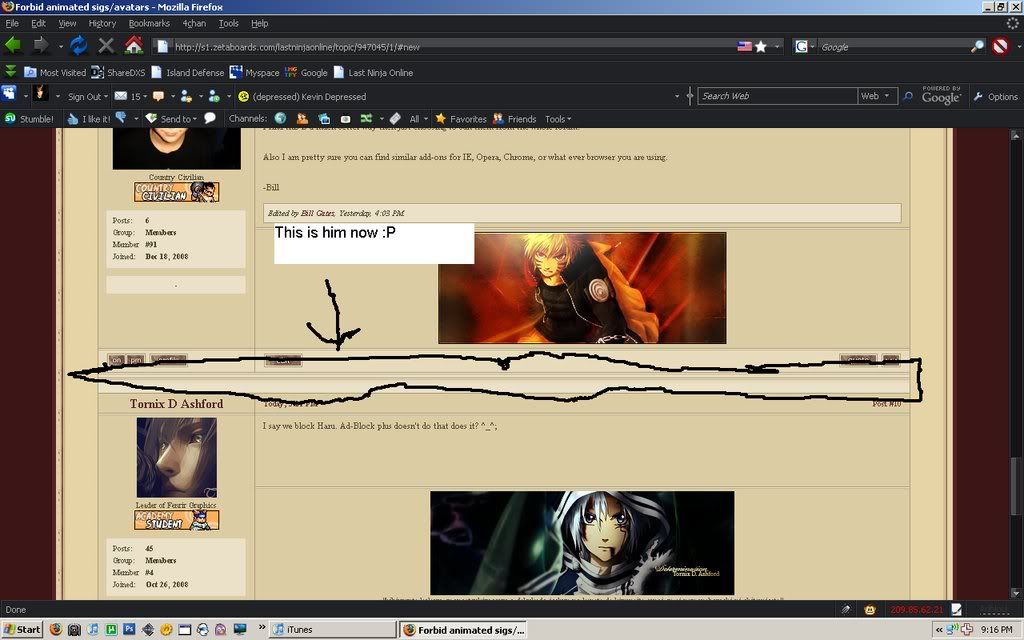Open the Last Ninja Online bookmark
Viewport: 1024px width, 640px height.
(x=379, y=72)
